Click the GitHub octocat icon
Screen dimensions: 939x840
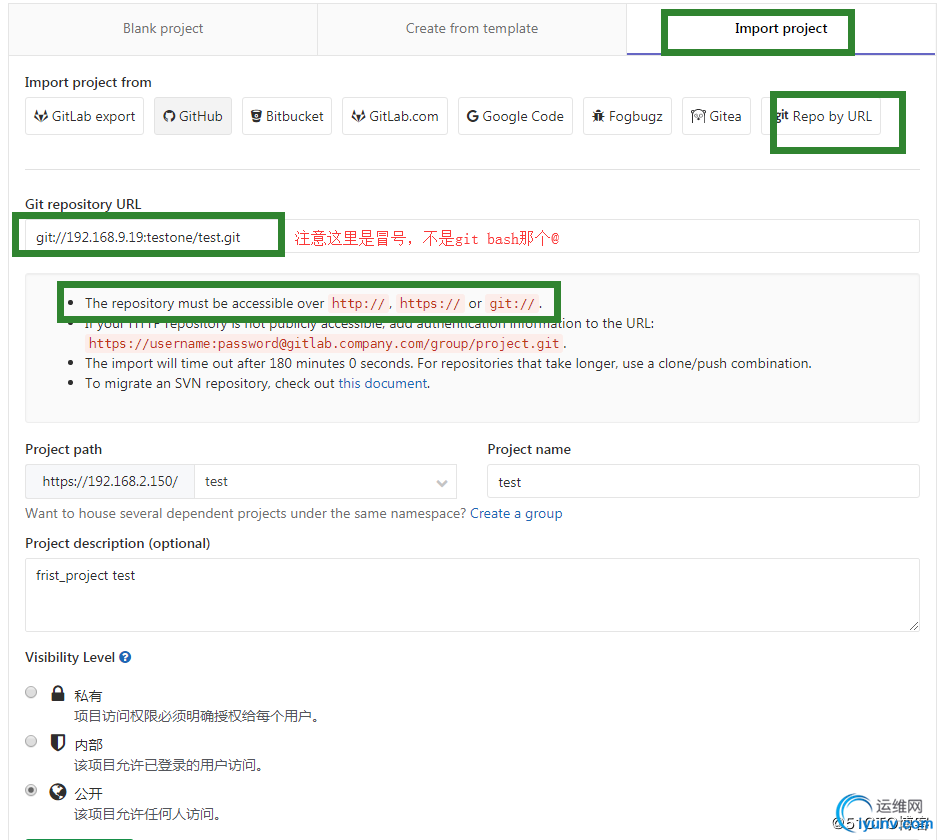[x=169, y=116]
